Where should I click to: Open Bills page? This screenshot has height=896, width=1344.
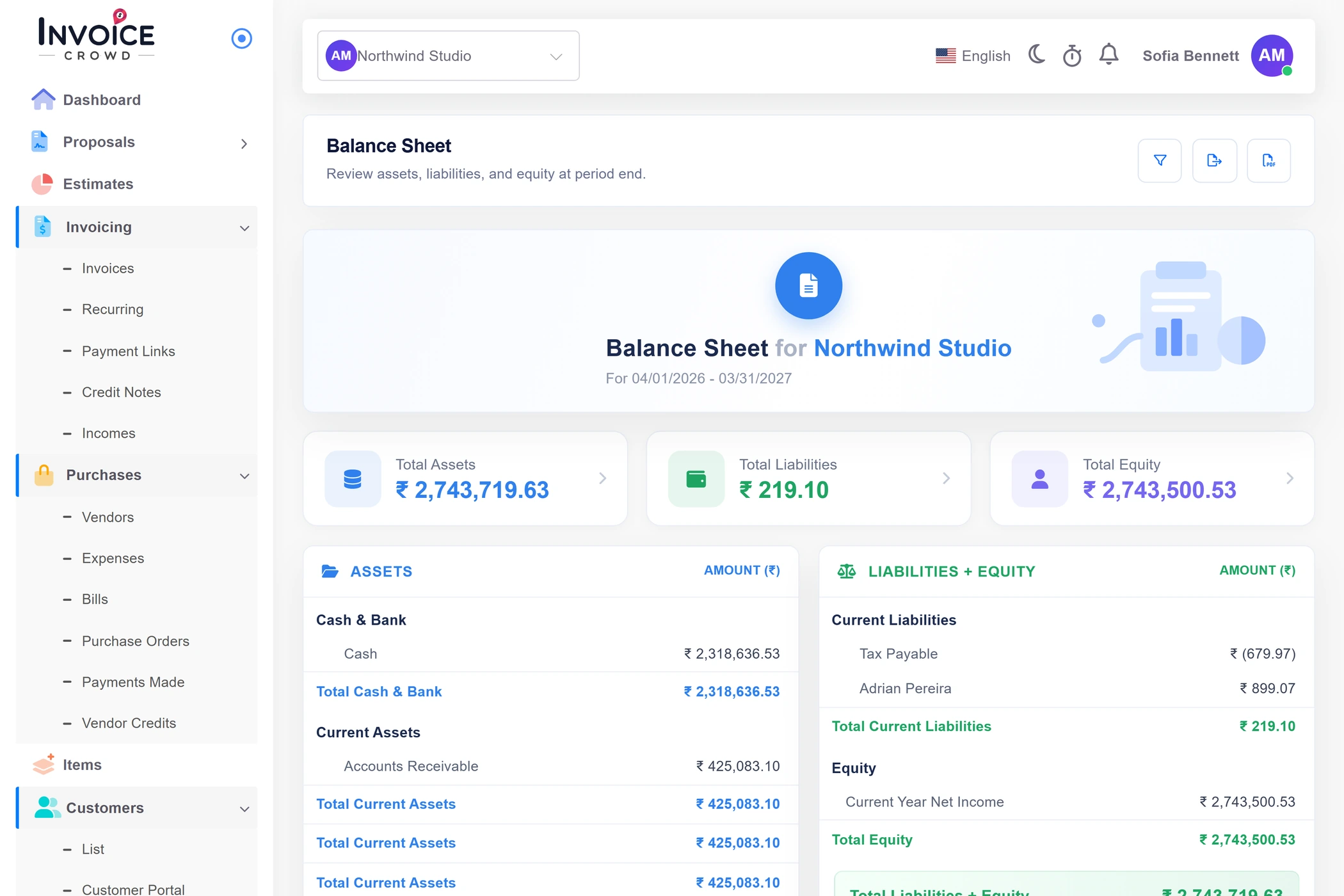tap(95, 599)
